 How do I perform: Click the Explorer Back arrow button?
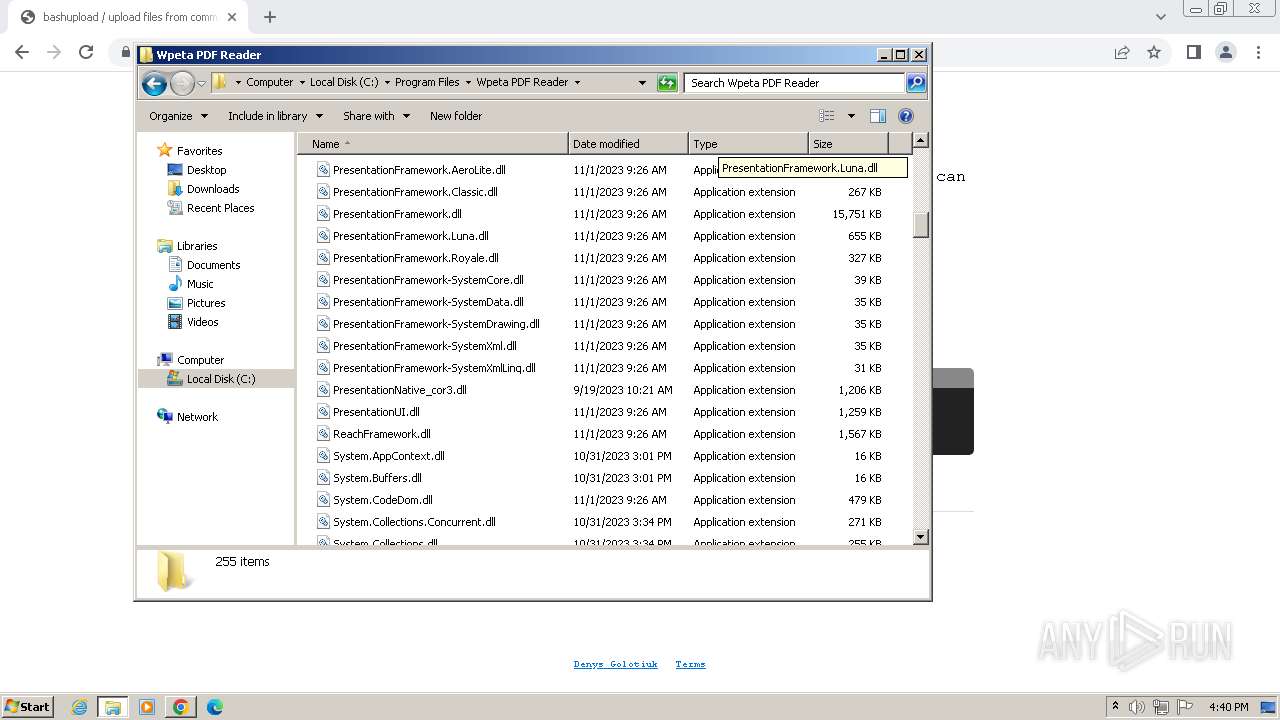[154, 83]
